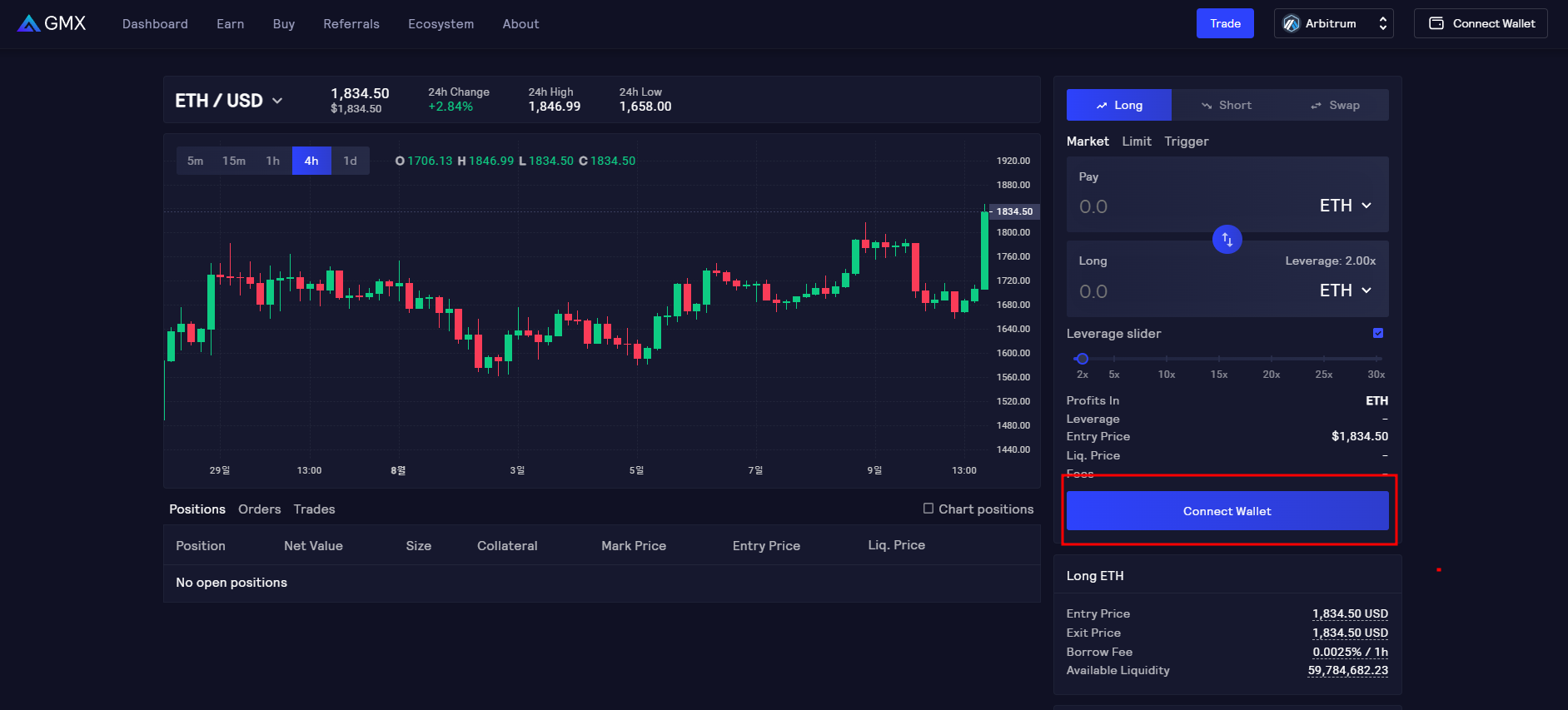Viewport: 1568px width, 710px height.
Task: Click the 24h Change +2.84% value
Action: [450, 107]
